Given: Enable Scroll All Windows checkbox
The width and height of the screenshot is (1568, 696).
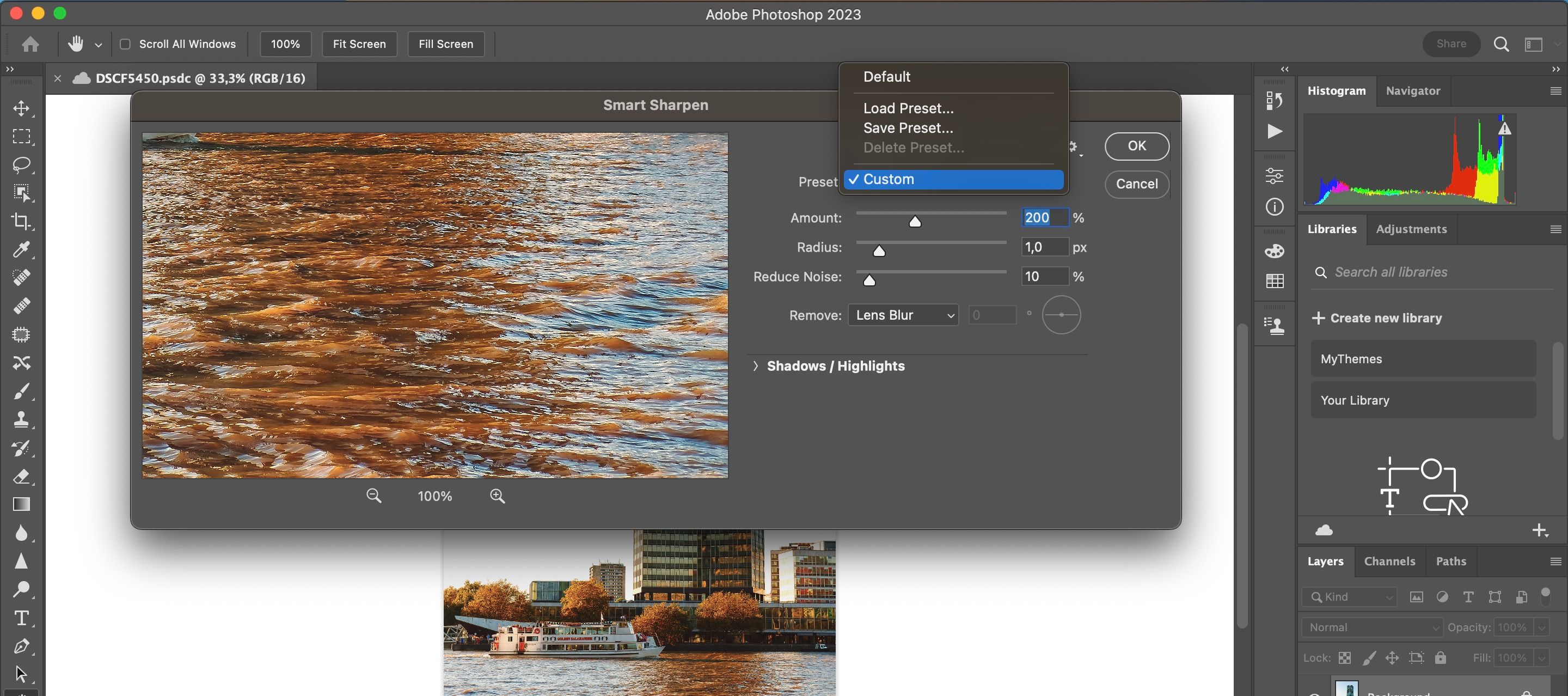Looking at the screenshot, I should [125, 44].
